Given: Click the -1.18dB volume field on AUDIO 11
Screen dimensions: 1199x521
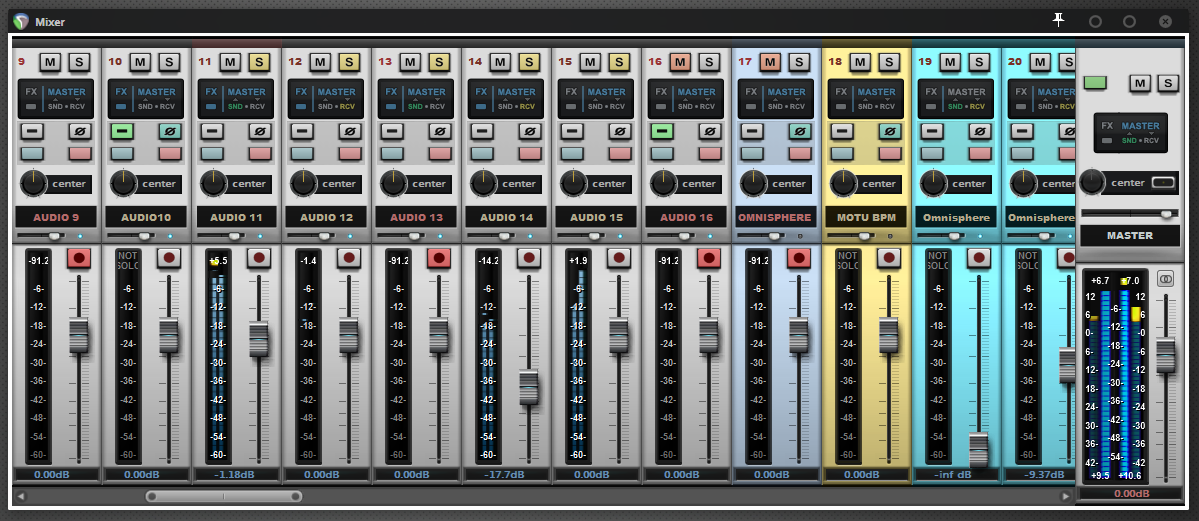Looking at the screenshot, I should click(x=236, y=474).
